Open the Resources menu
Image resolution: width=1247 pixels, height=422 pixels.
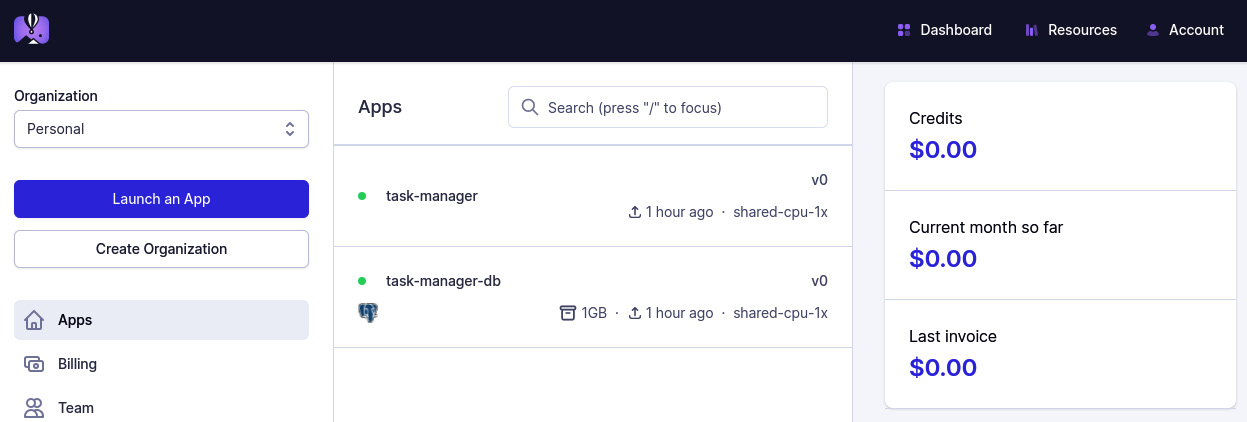coord(1071,30)
